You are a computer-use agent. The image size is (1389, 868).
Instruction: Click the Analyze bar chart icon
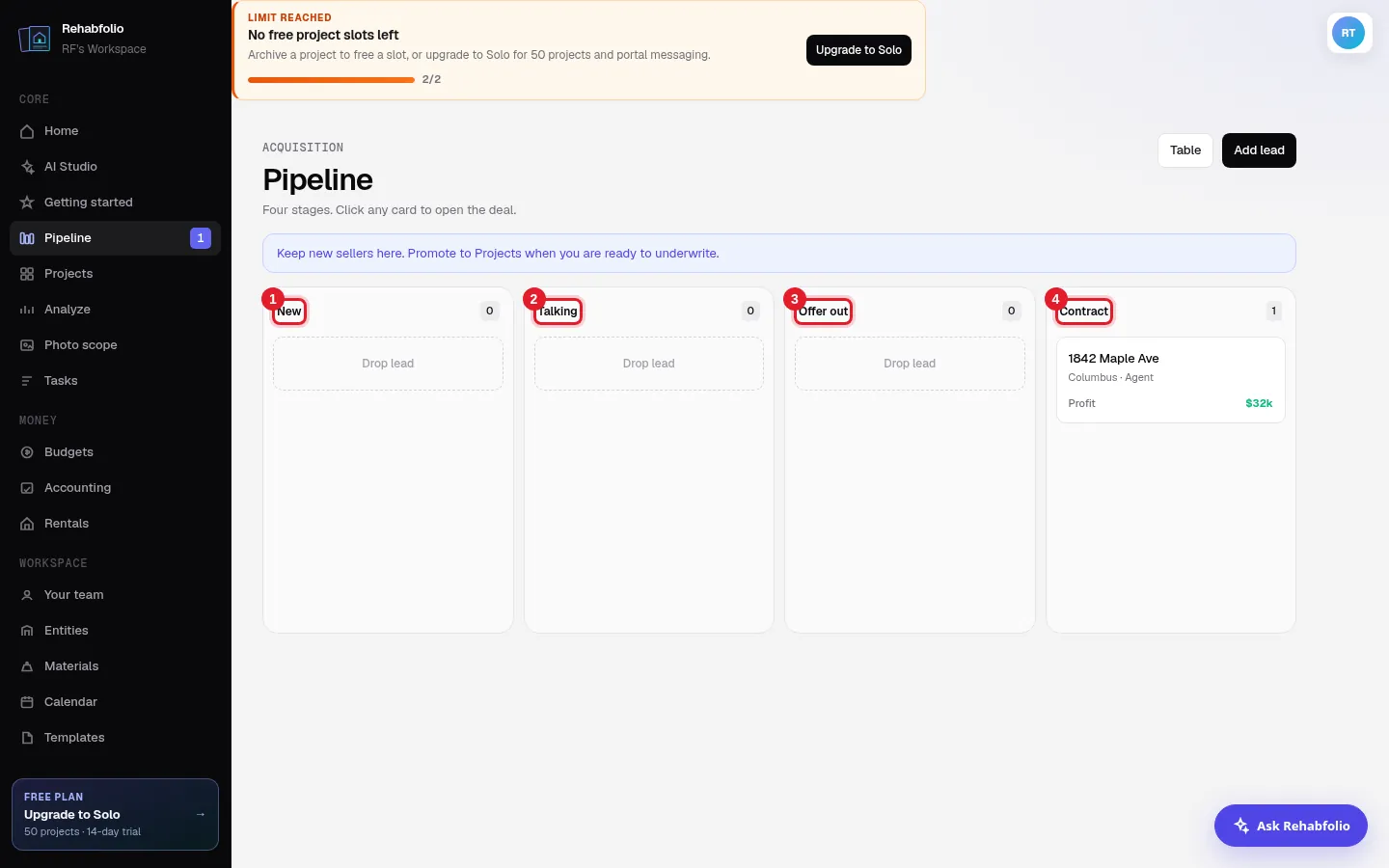click(x=27, y=310)
